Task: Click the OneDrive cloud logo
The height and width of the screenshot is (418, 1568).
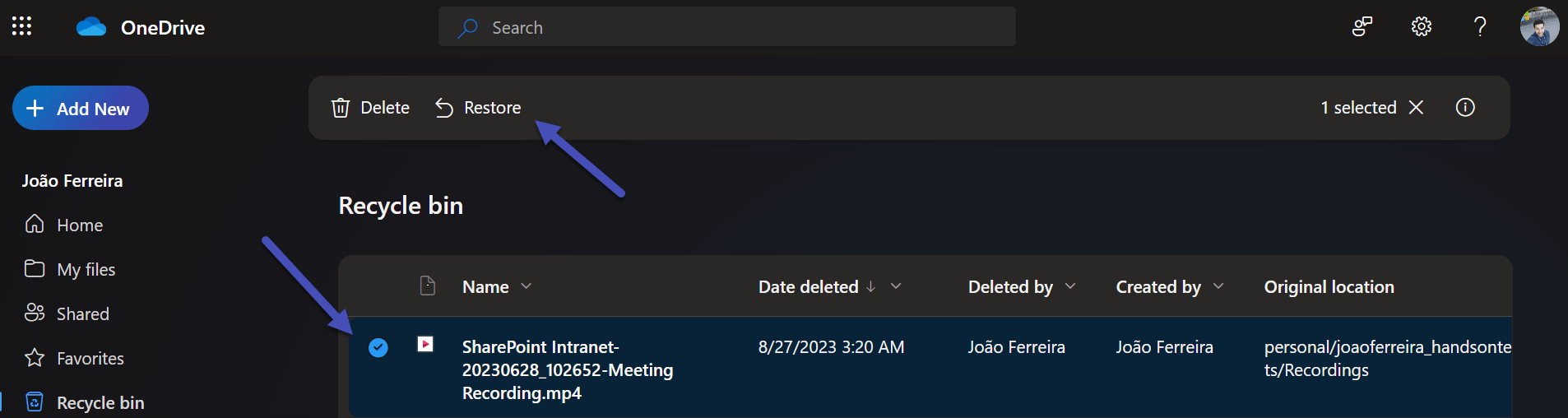Action: (x=91, y=27)
